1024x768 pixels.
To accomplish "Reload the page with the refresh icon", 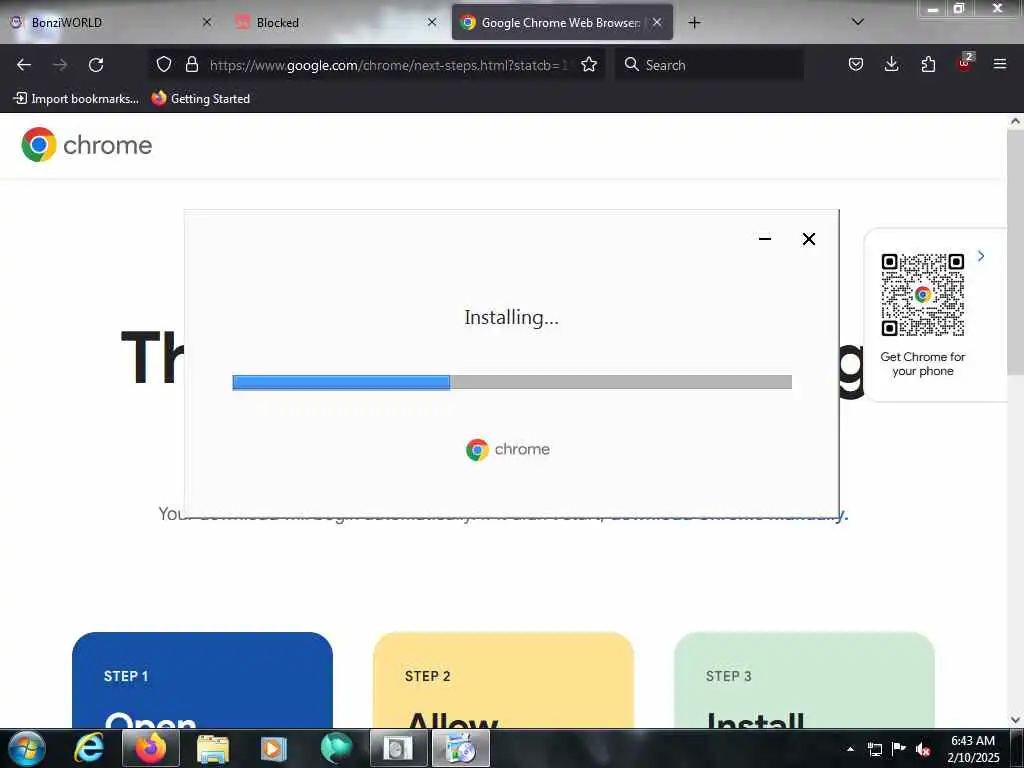I will click(x=96, y=65).
